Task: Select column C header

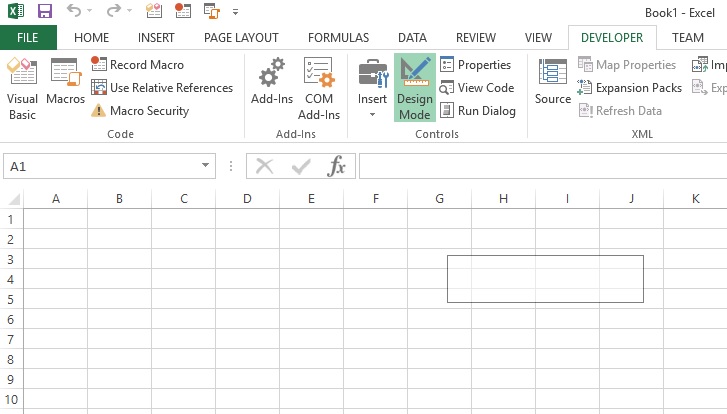Action: [183, 199]
